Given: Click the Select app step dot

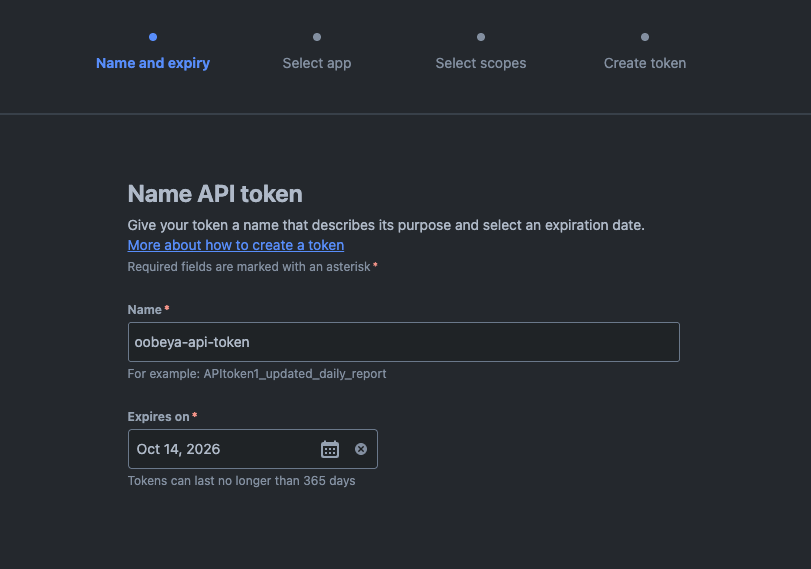Looking at the screenshot, I should 317,37.
